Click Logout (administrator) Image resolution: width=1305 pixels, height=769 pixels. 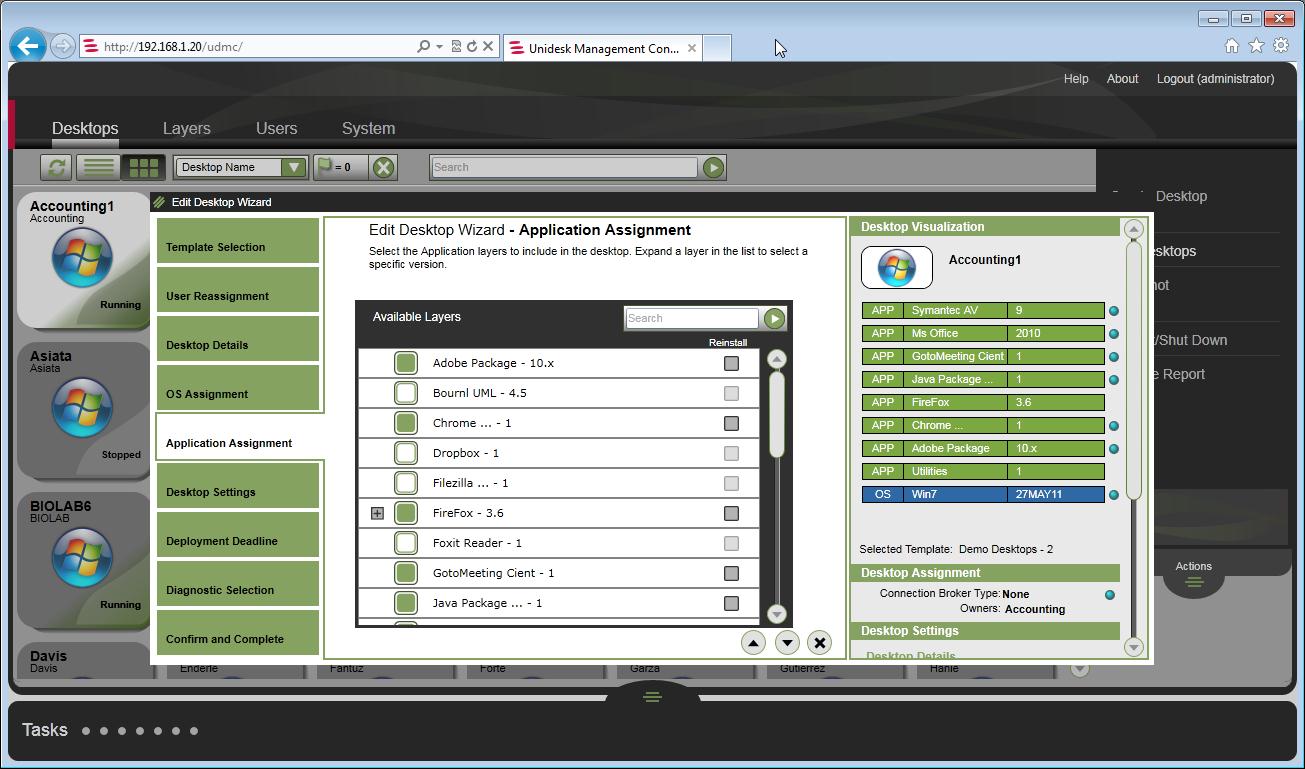pyautogui.click(x=1215, y=79)
